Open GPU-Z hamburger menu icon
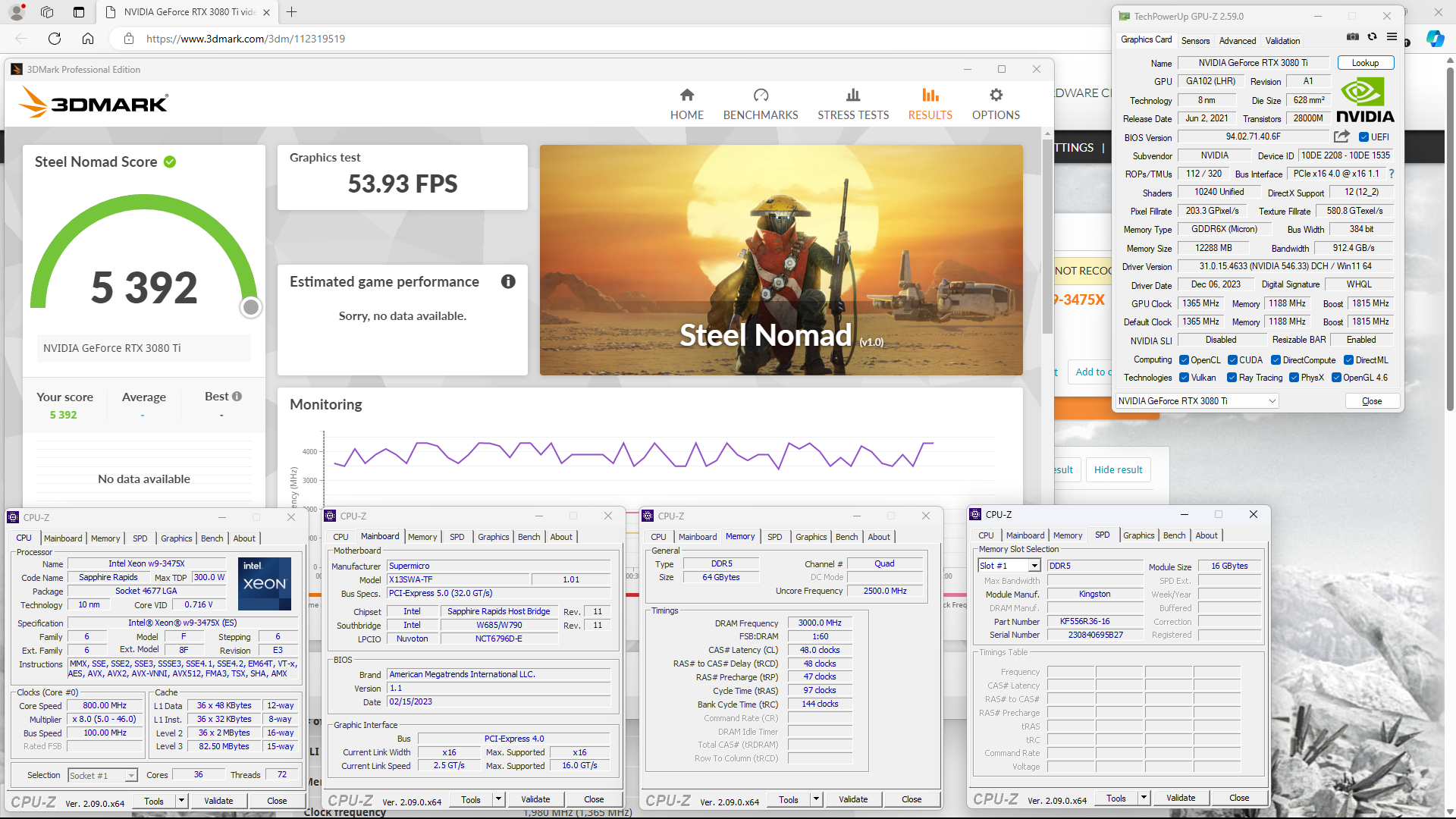The image size is (1456, 819). (1392, 37)
